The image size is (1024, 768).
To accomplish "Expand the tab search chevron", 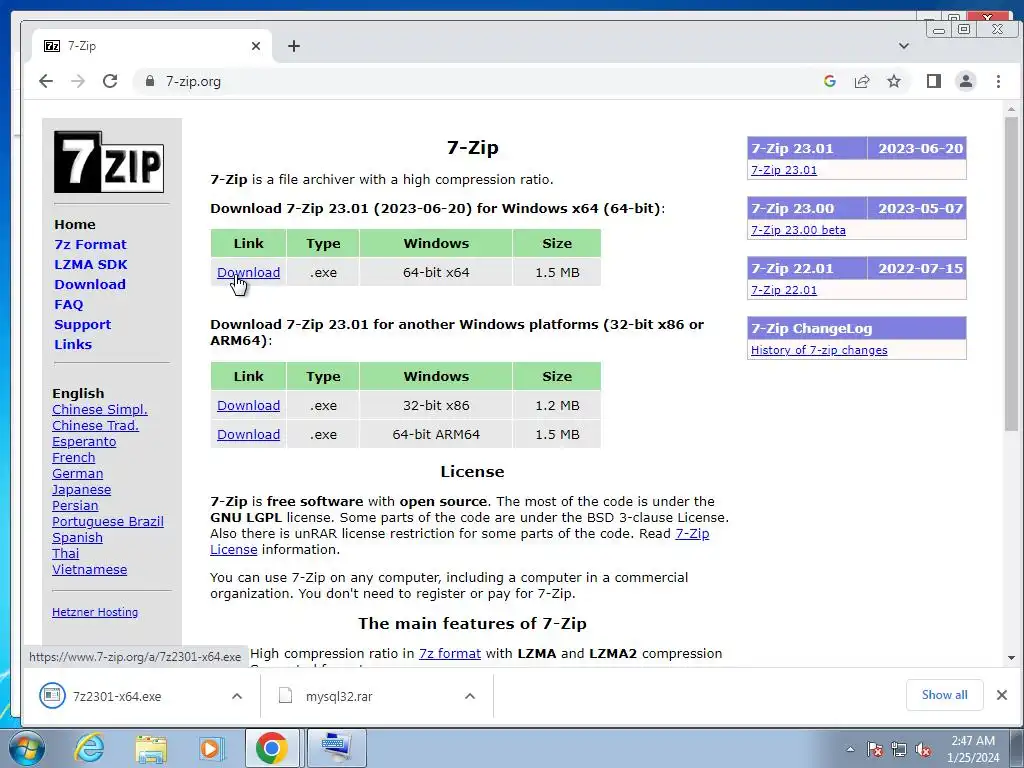I will (x=904, y=46).
